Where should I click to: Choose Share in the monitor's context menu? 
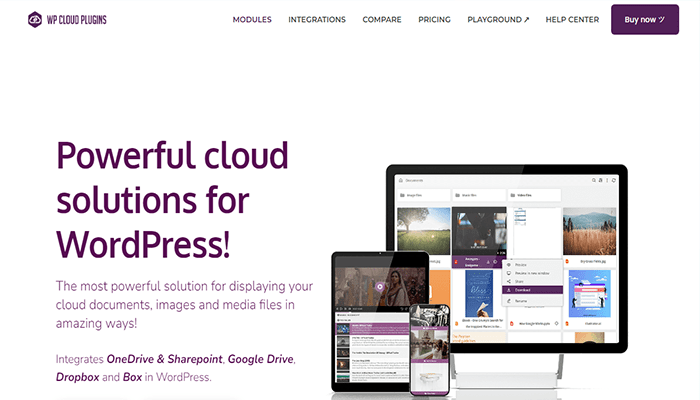(532, 281)
